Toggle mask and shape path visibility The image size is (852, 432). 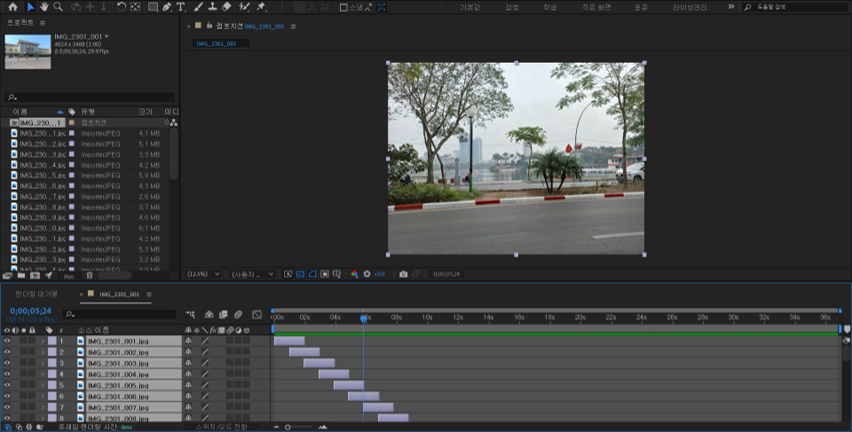point(312,274)
